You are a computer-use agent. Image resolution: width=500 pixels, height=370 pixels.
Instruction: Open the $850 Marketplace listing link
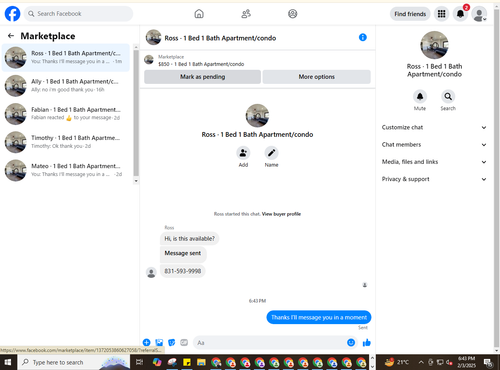click(201, 64)
